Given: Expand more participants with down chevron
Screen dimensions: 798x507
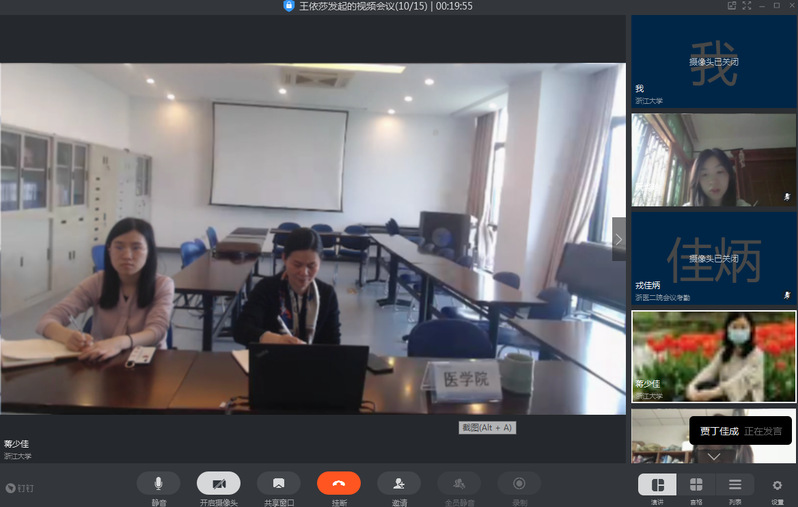Looking at the screenshot, I should pyautogui.click(x=713, y=456).
